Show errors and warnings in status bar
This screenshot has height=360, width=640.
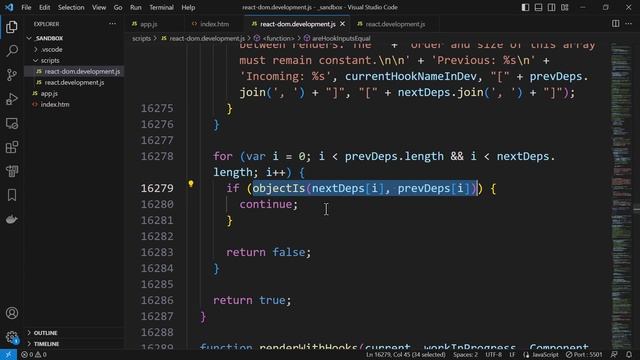point(34,355)
